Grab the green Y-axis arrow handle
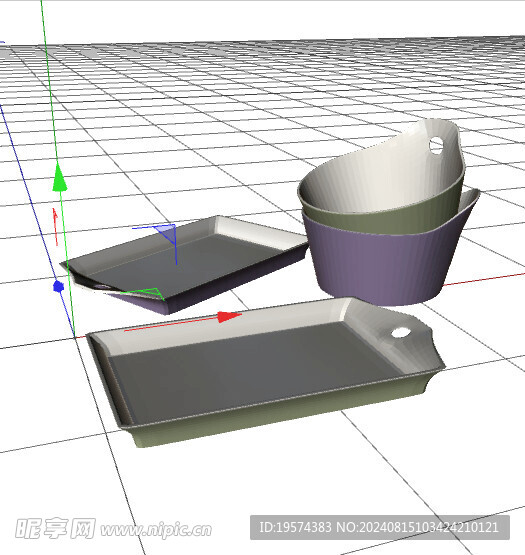Viewport: 525px width, 555px height. pos(59,177)
